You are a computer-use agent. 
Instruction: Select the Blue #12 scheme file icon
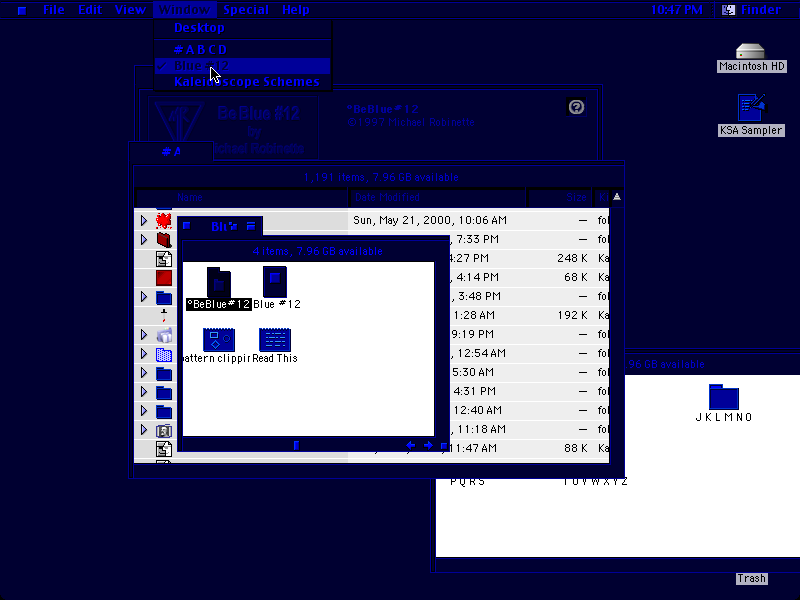coord(275,281)
